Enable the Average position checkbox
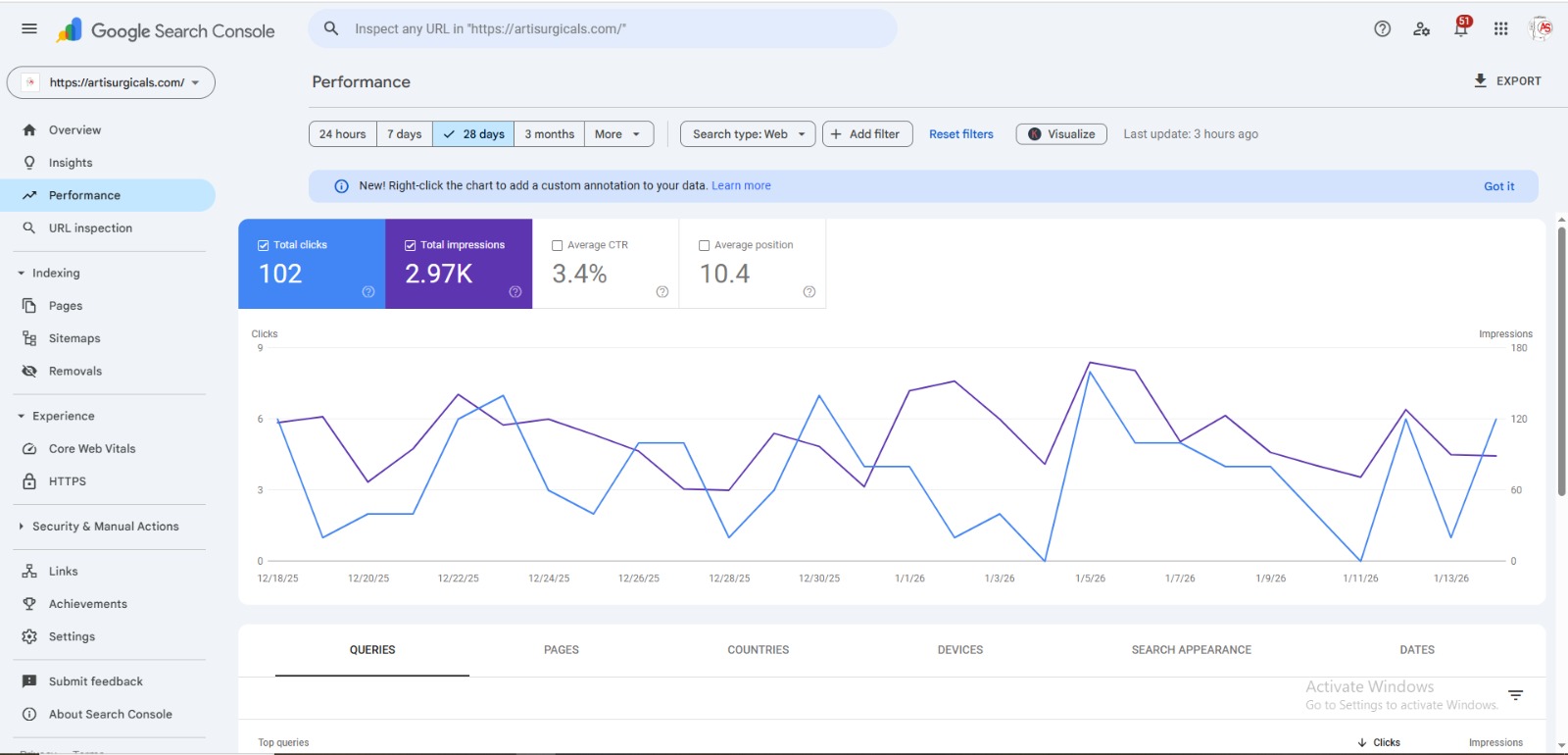Screen dimensions: 1568x755 705,245
